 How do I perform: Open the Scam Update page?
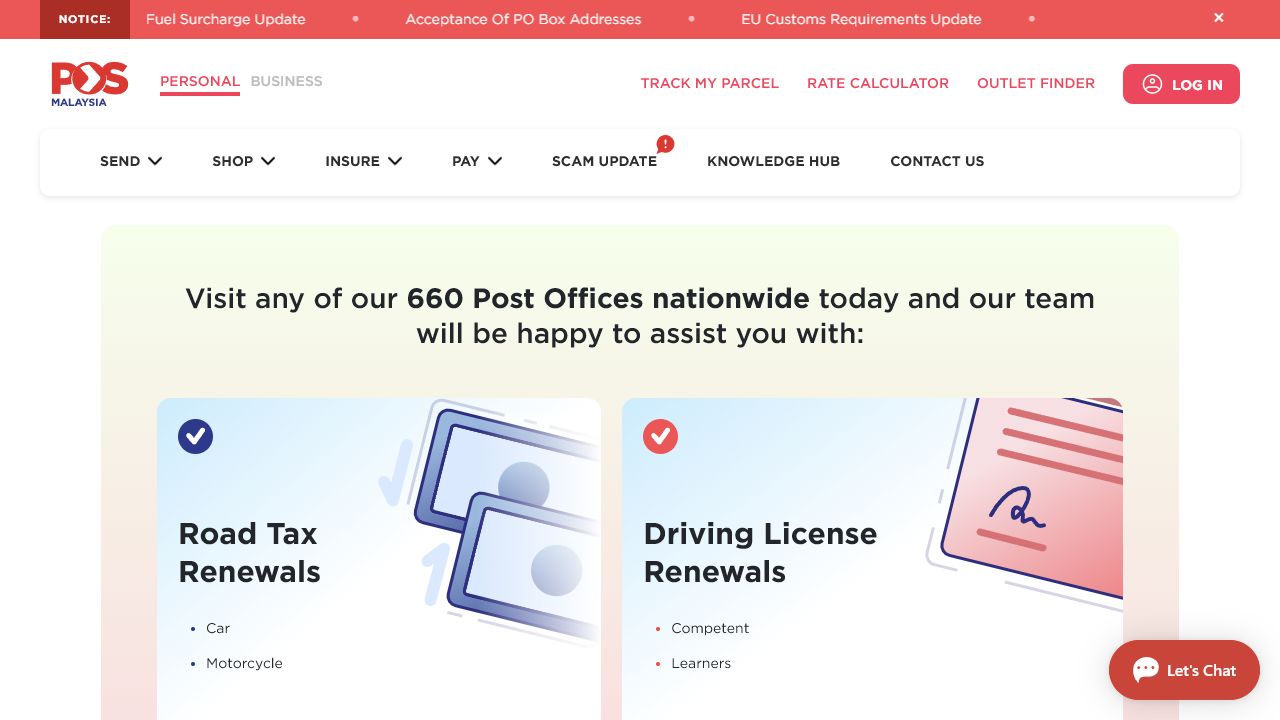[x=604, y=161]
